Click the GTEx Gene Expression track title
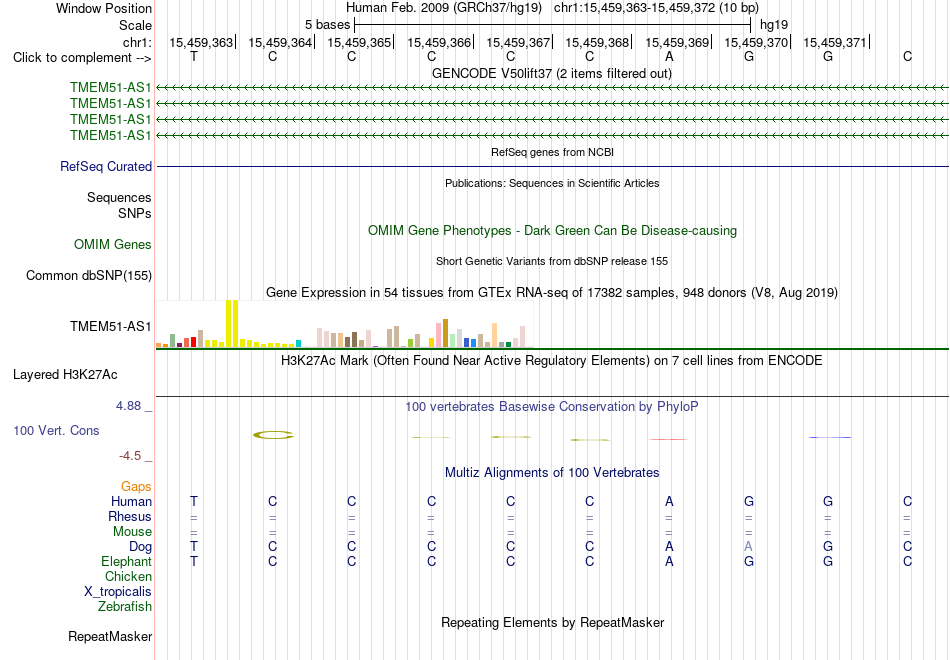Viewport: 950px width, 660px height. point(552,293)
